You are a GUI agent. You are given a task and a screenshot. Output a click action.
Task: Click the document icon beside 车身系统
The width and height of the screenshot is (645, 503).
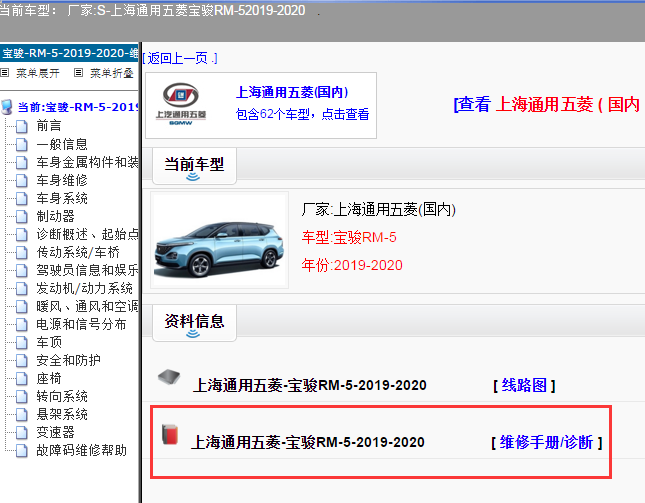(x=22, y=198)
